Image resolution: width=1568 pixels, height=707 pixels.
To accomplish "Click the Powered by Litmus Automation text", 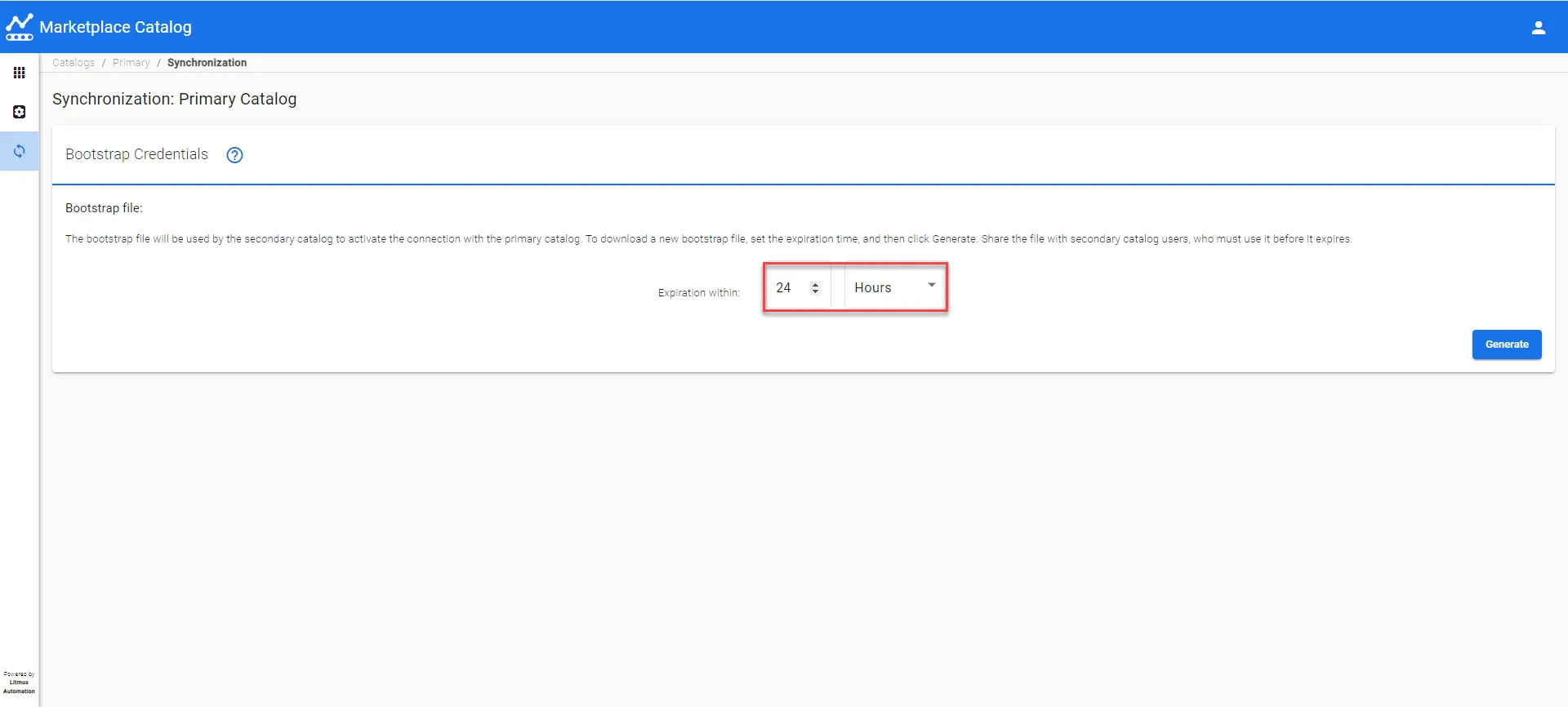I will pos(19,683).
